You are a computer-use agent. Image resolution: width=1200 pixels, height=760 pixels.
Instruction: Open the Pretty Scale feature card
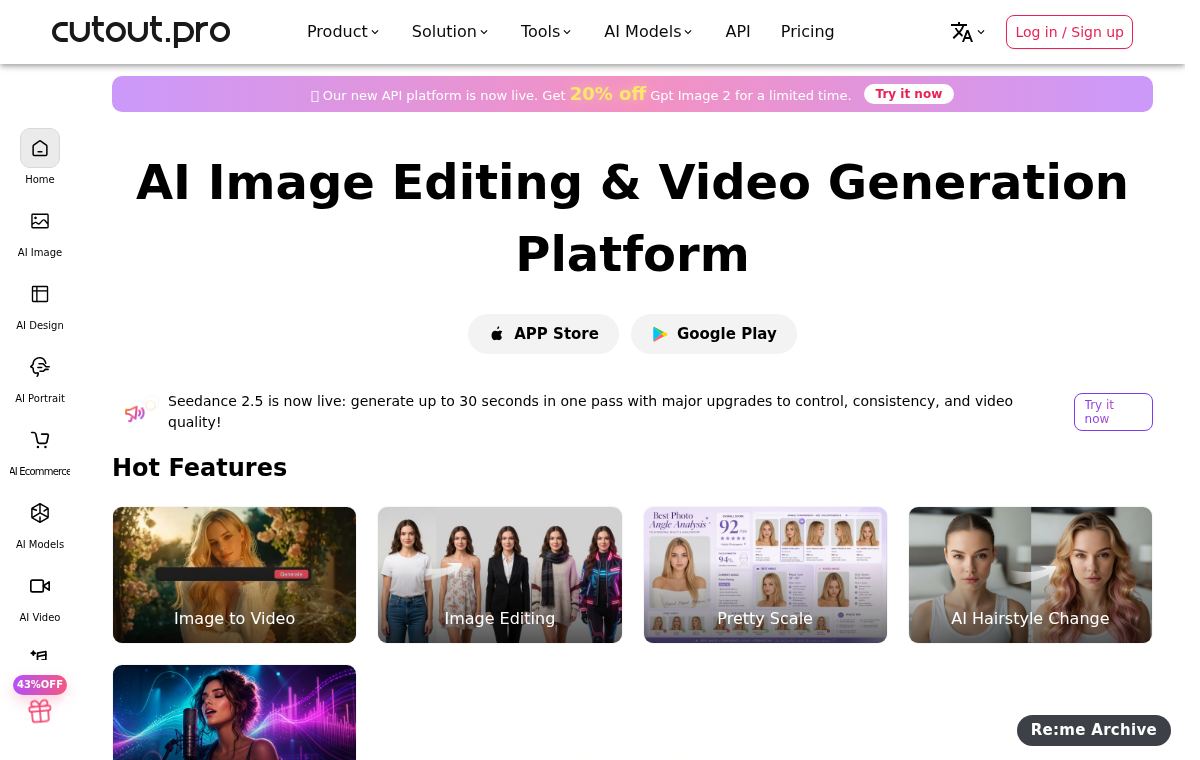click(x=765, y=575)
